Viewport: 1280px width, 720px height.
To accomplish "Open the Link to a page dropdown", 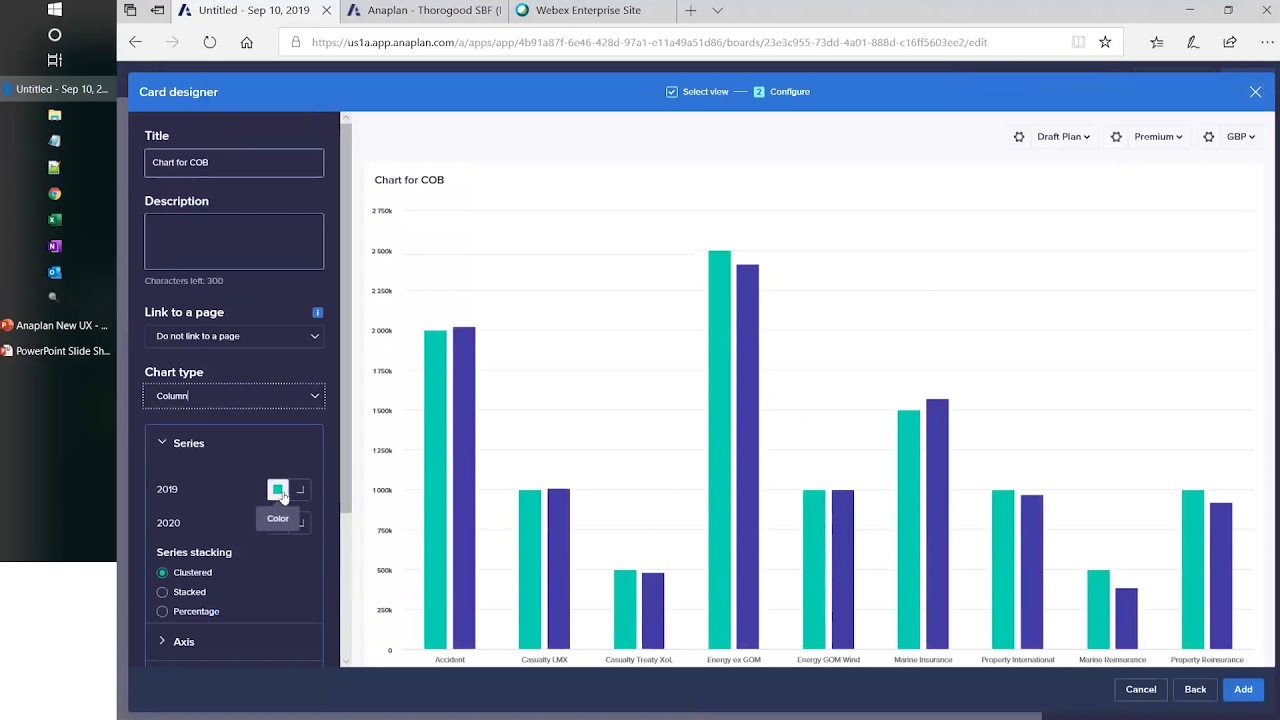I will pos(234,336).
